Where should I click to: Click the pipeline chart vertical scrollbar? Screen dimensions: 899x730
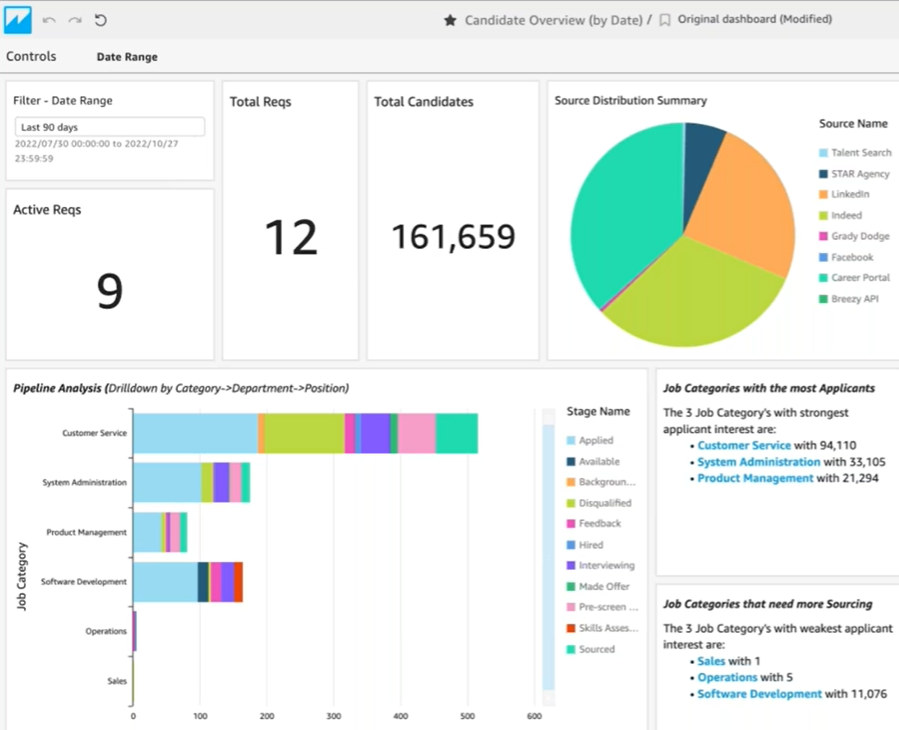coord(549,556)
